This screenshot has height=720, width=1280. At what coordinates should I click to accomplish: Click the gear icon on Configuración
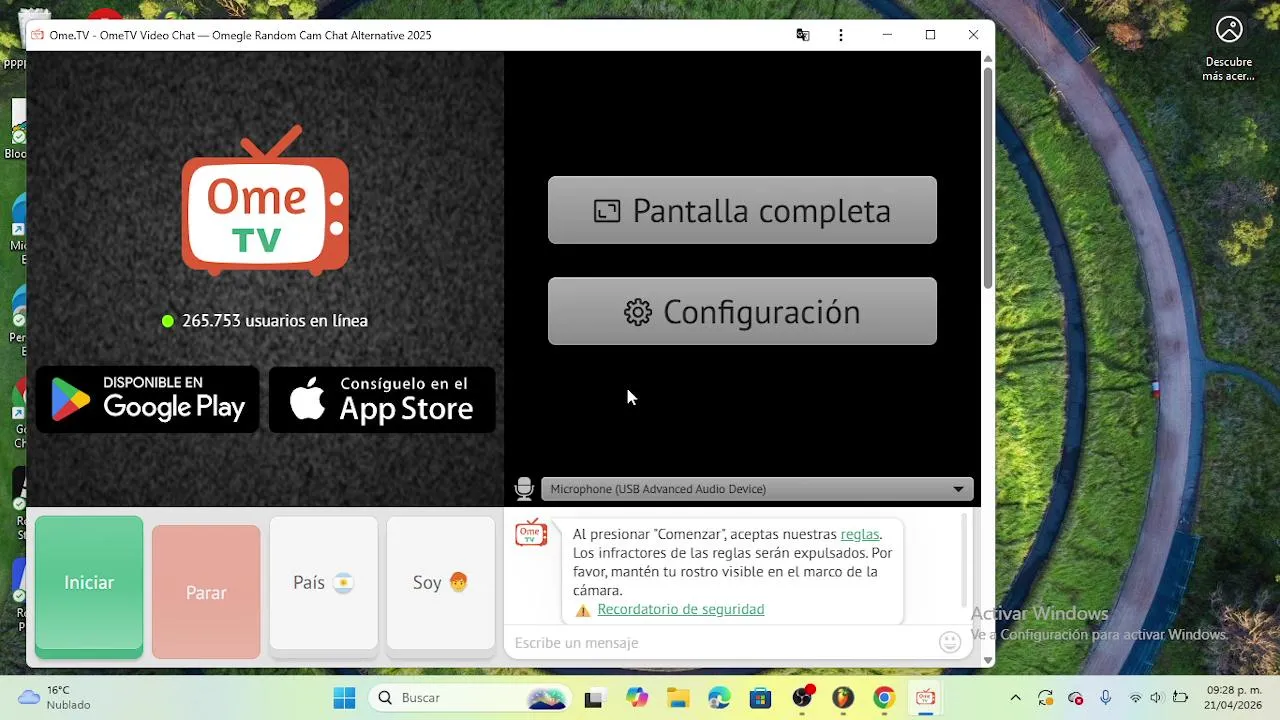[x=638, y=312]
